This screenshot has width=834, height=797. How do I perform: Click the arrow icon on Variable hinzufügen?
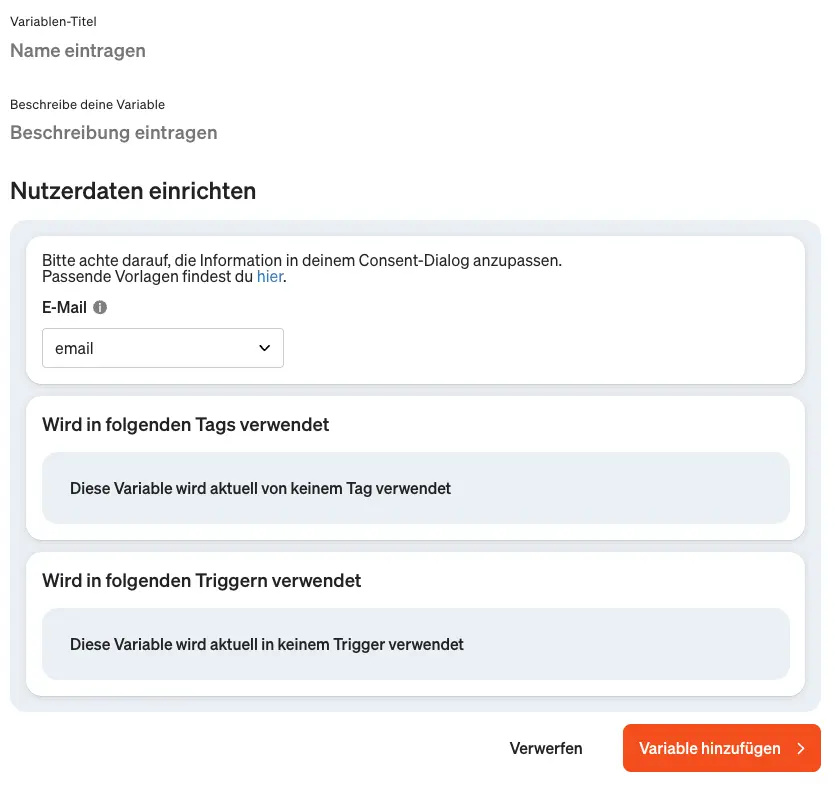[x=801, y=748]
